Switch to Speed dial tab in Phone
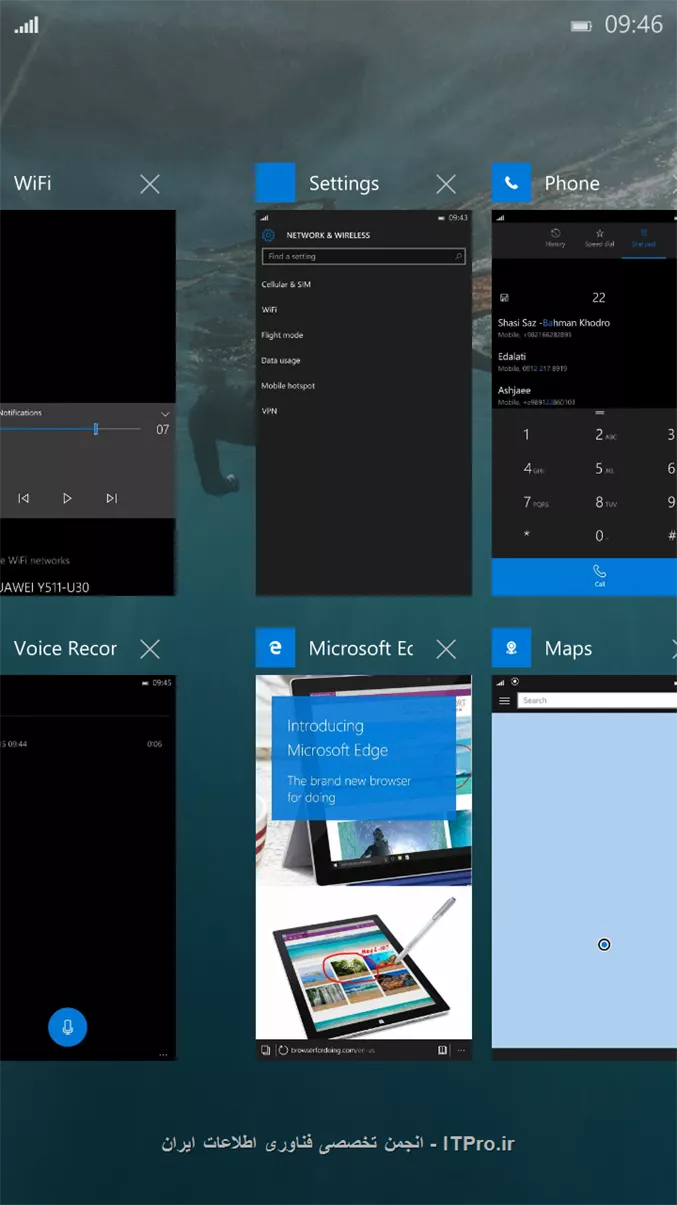Image resolution: width=677 pixels, height=1205 pixels. 599,238
